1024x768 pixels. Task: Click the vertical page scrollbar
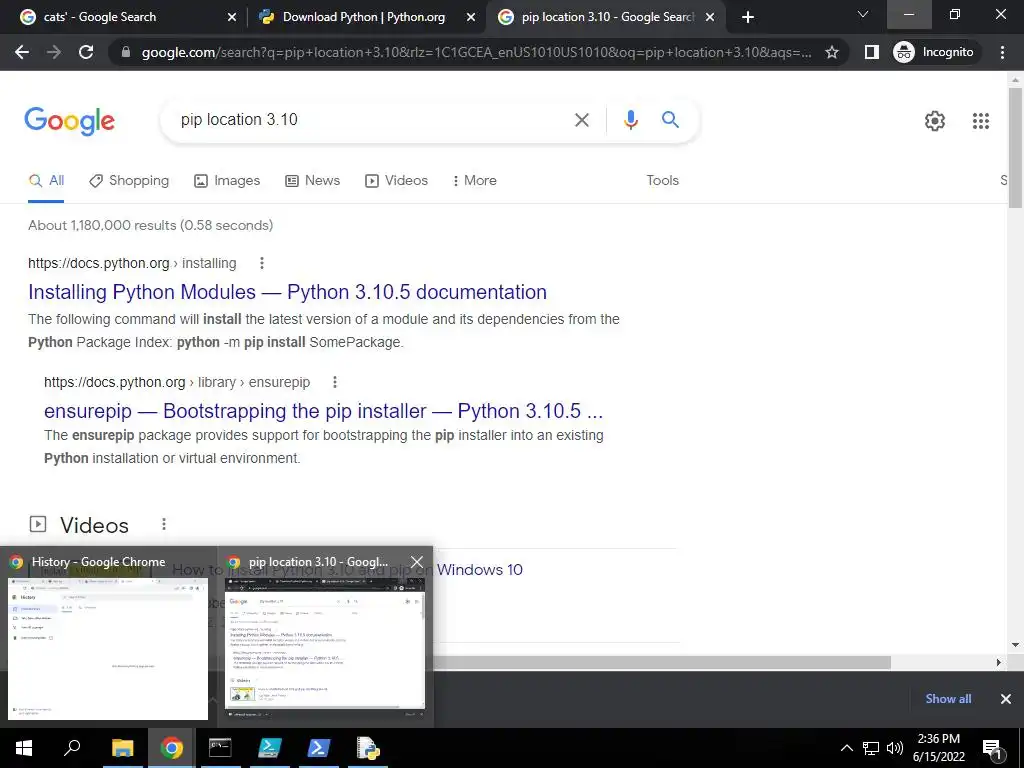[x=1015, y=147]
